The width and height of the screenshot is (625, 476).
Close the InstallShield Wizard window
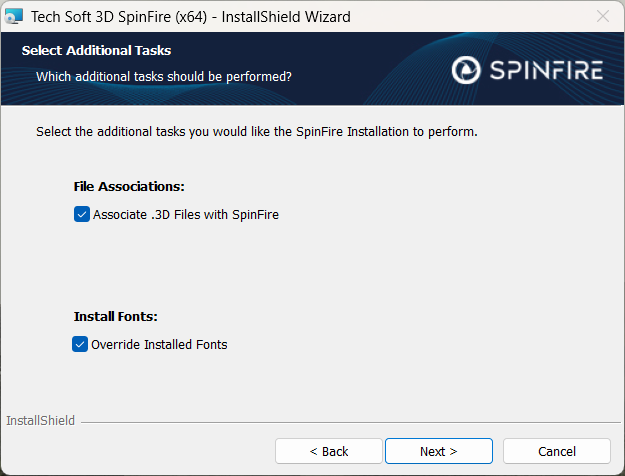pyautogui.click(x=602, y=16)
